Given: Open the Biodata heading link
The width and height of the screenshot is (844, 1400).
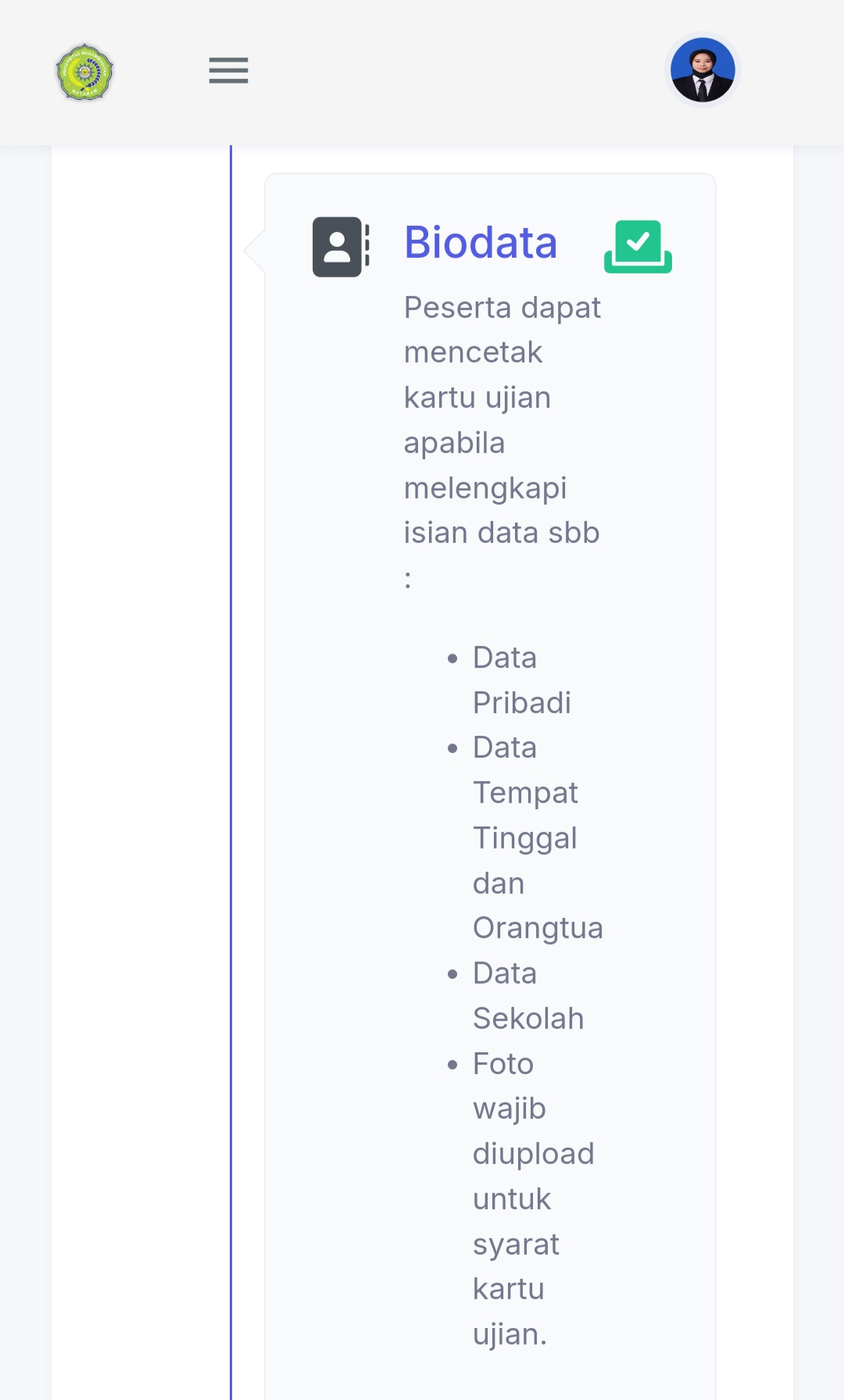Looking at the screenshot, I should pos(481,242).
